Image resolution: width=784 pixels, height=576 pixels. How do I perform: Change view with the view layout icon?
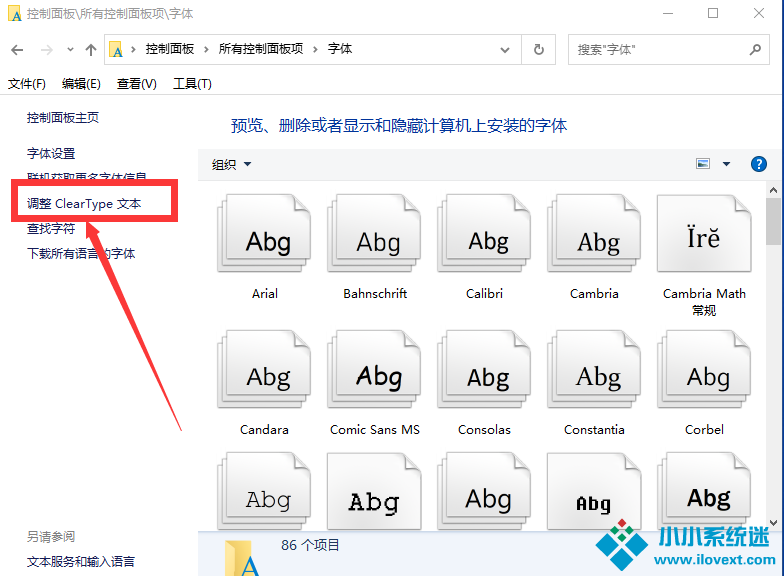coord(703,164)
